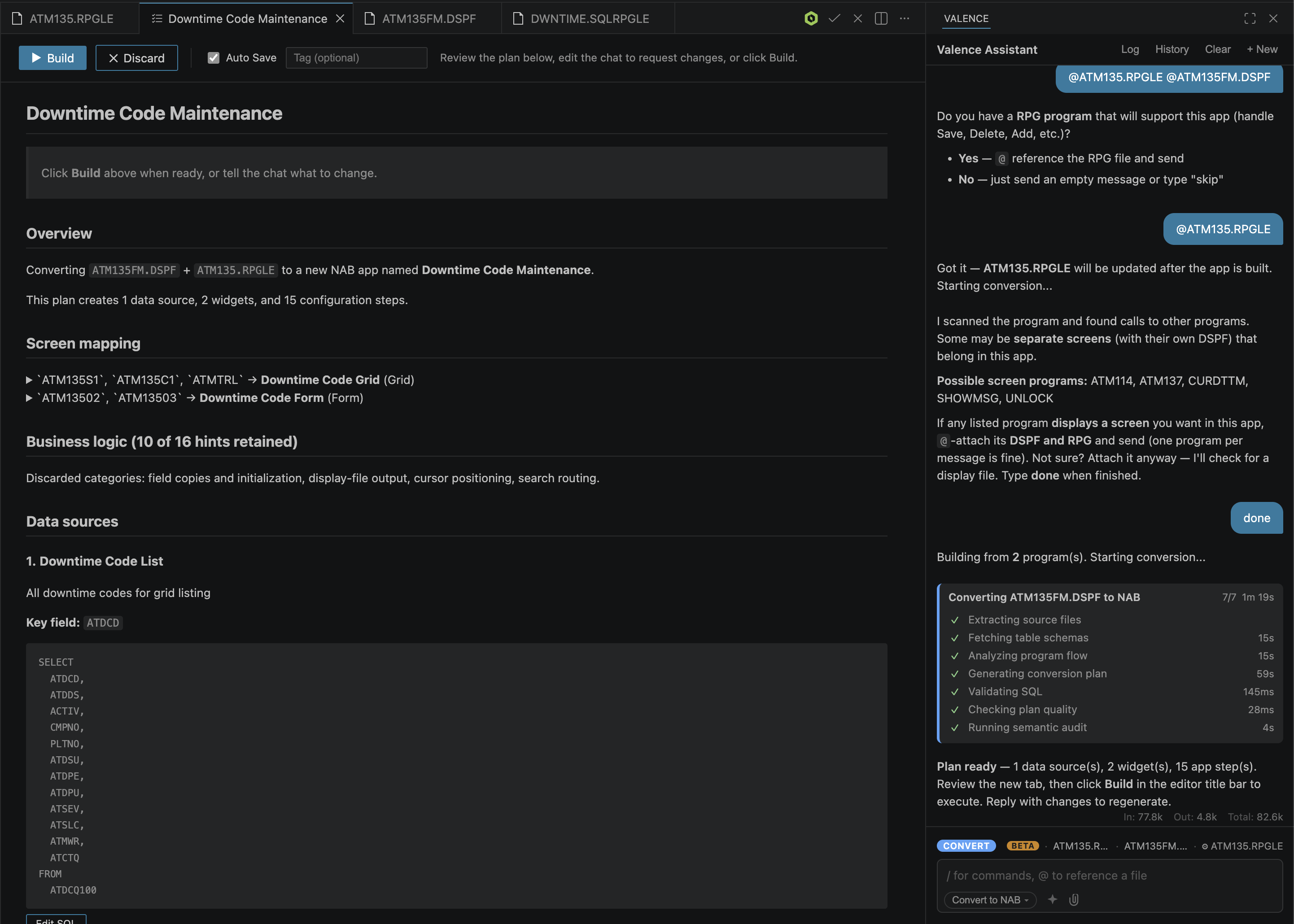Viewport: 1294px width, 924px height.
Task: Switch to the ATM135.RPGLE tab
Action: (70, 19)
